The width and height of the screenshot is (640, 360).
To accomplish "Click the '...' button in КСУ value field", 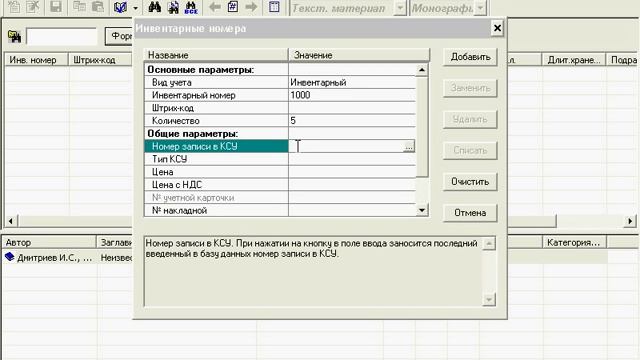I will 409,146.
